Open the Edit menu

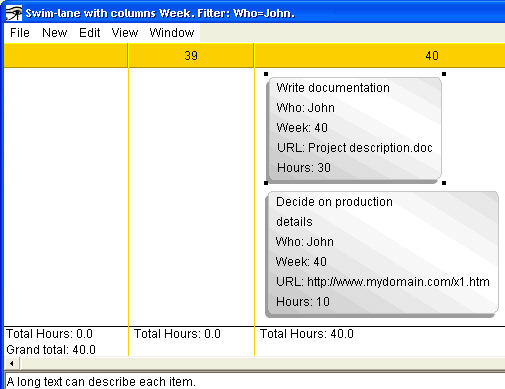coord(90,33)
